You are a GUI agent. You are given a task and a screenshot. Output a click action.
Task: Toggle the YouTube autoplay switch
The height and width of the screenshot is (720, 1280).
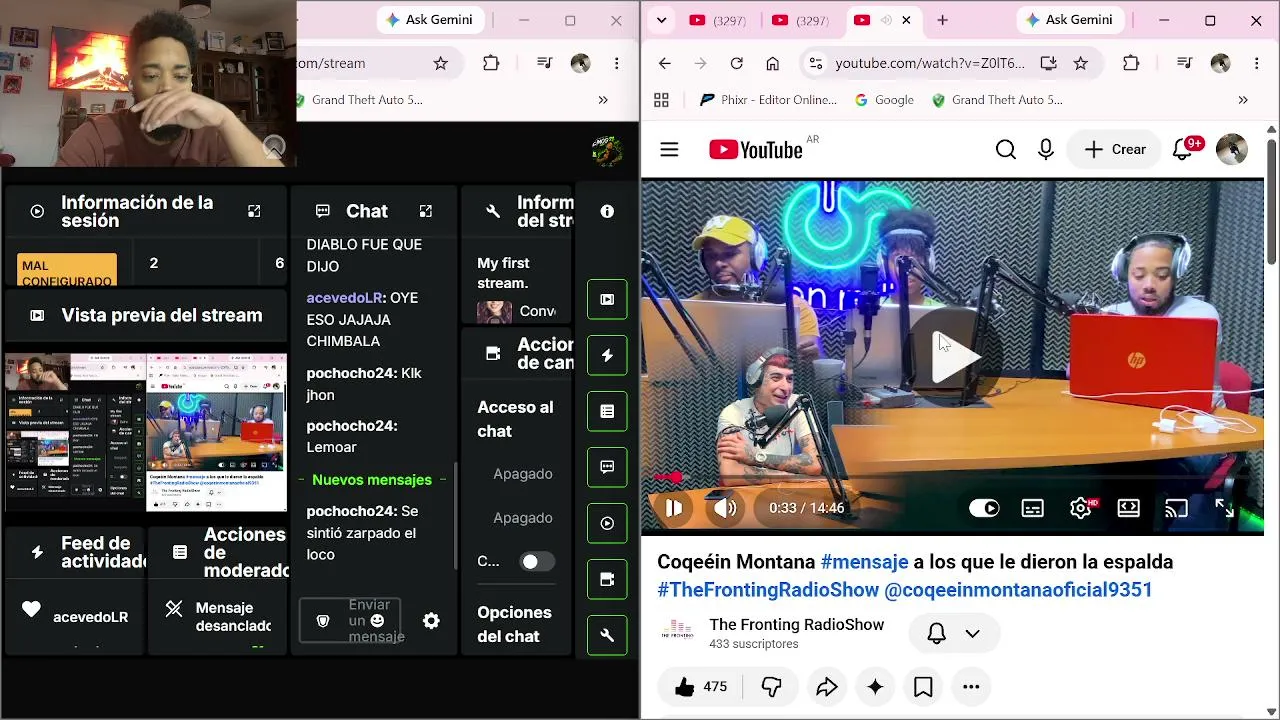click(984, 508)
